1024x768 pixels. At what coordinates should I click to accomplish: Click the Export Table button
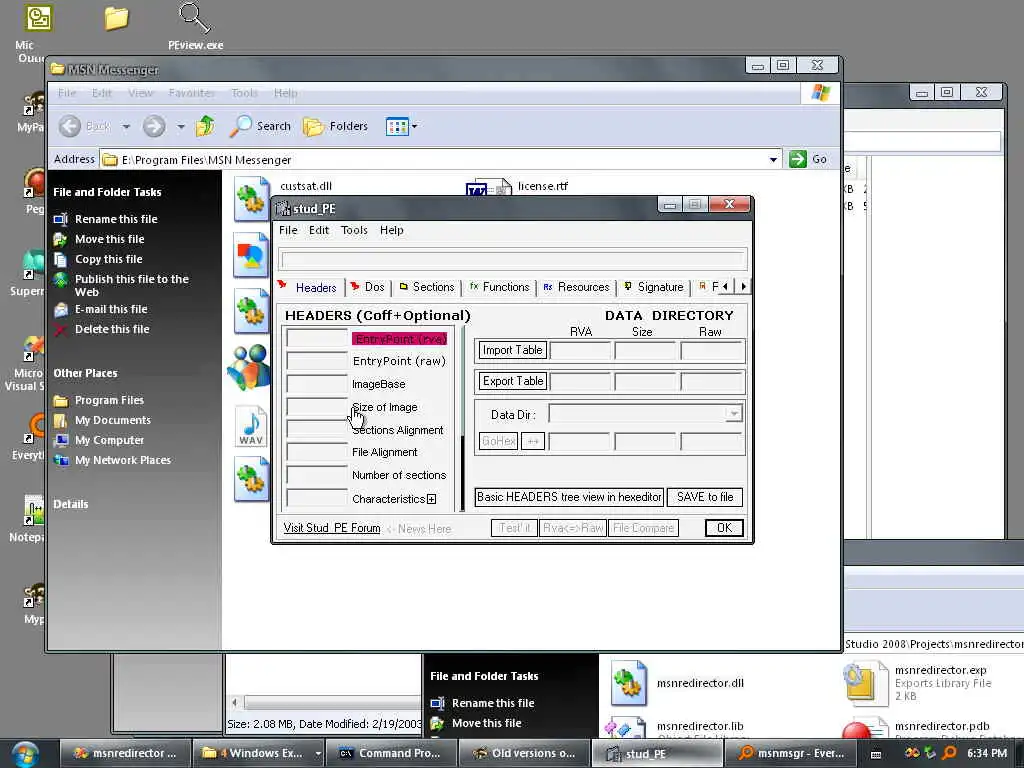(x=512, y=381)
